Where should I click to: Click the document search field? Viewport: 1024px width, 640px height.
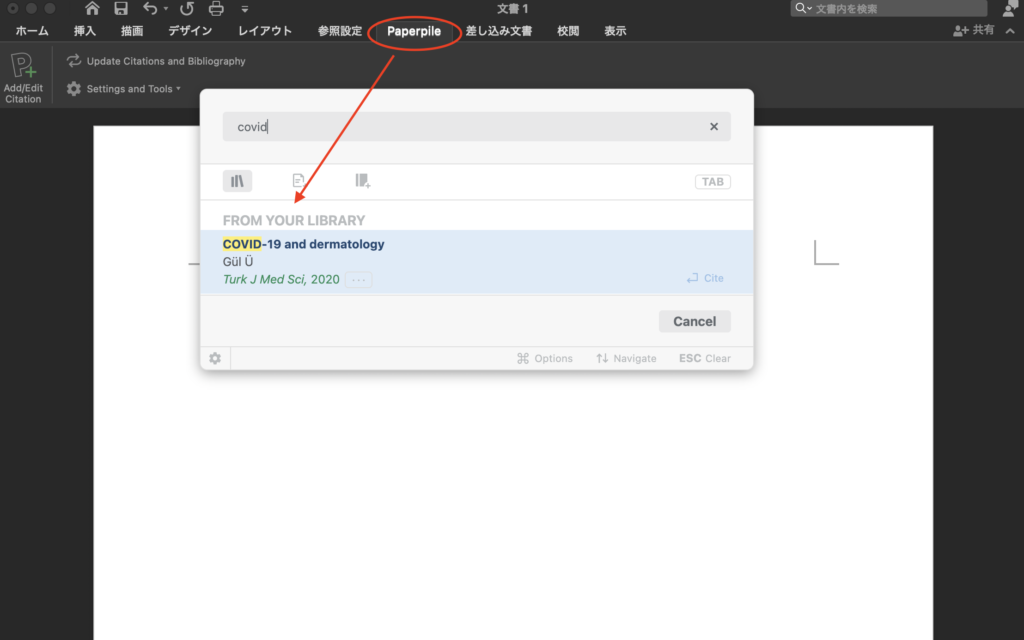point(889,8)
